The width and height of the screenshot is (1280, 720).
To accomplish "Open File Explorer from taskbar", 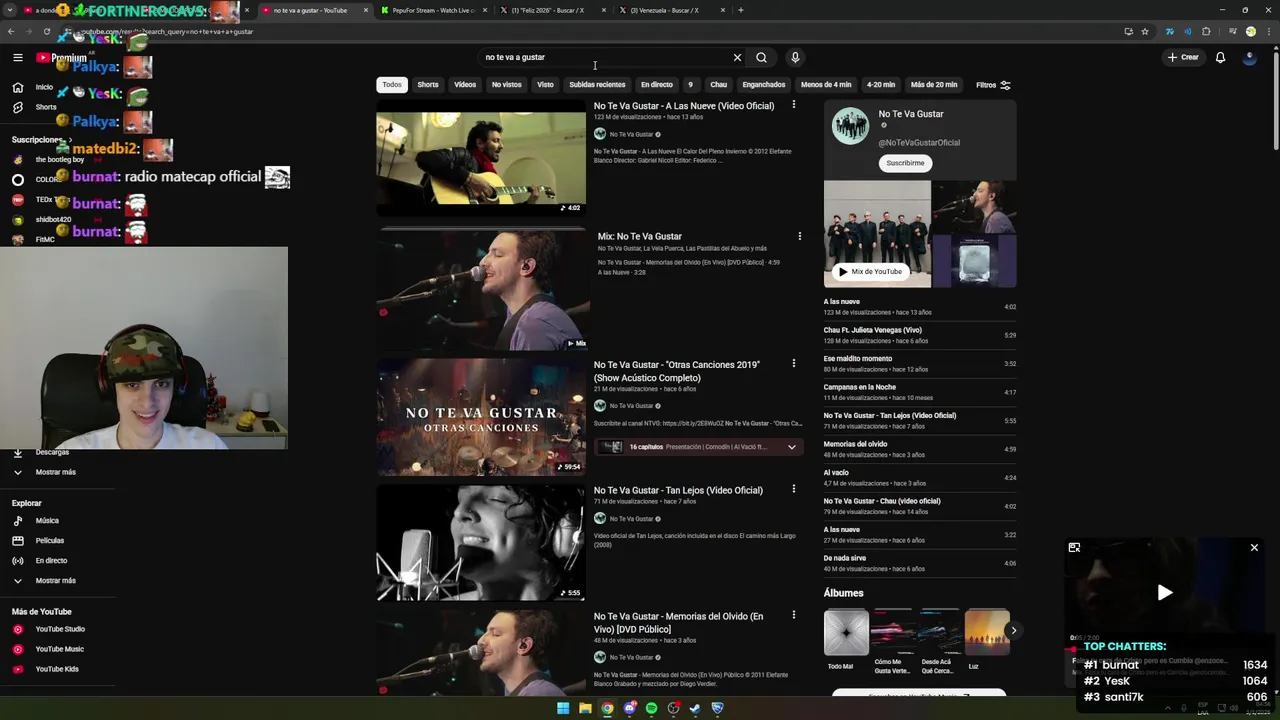I will coord(585,708).
